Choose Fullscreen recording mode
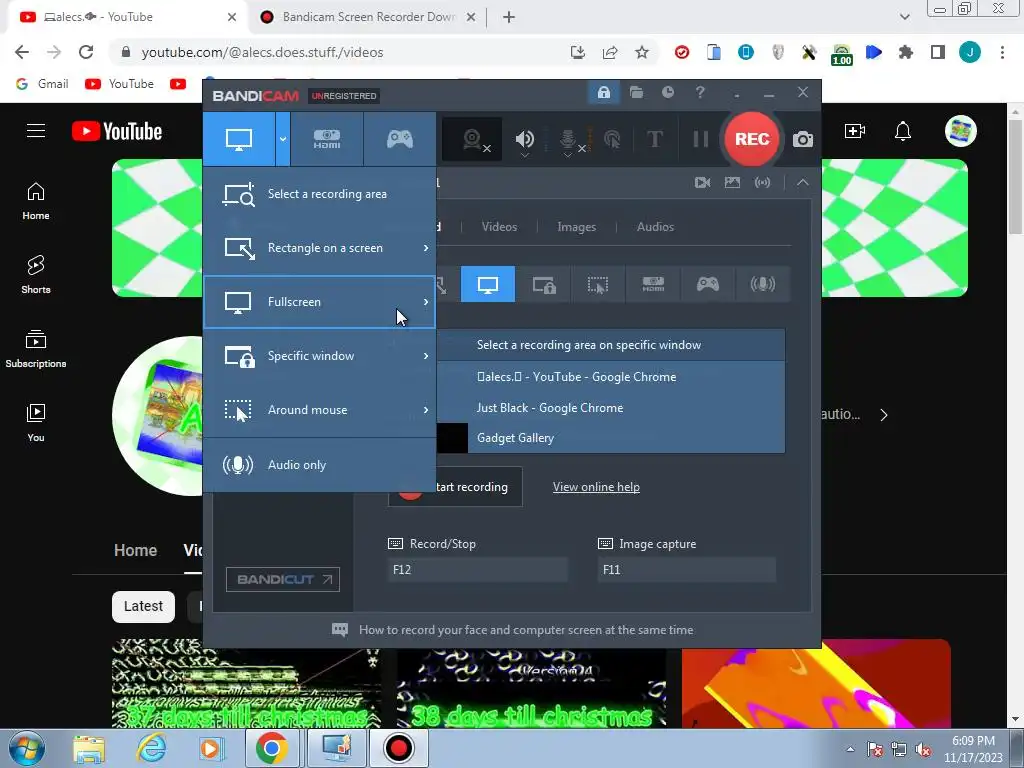 click(319, 302)
